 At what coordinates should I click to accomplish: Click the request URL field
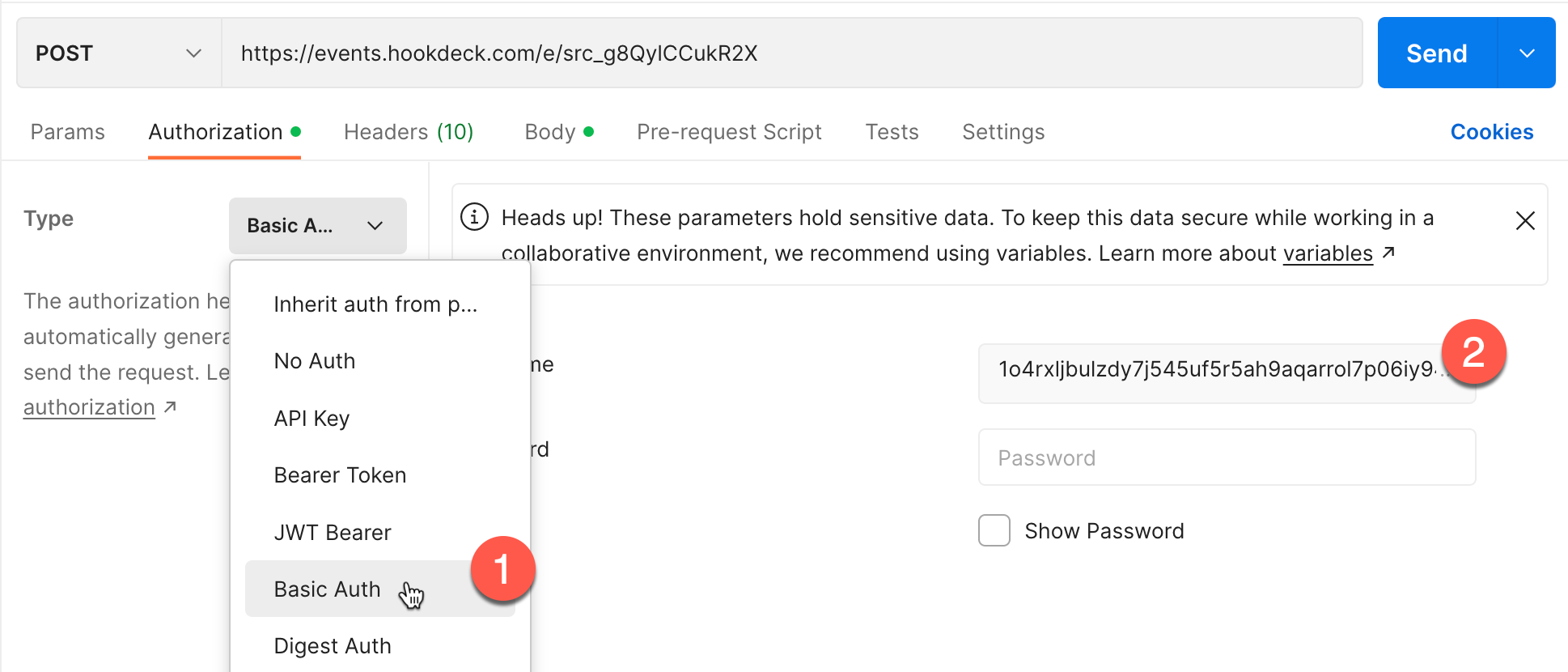click(x=791, y=53)
